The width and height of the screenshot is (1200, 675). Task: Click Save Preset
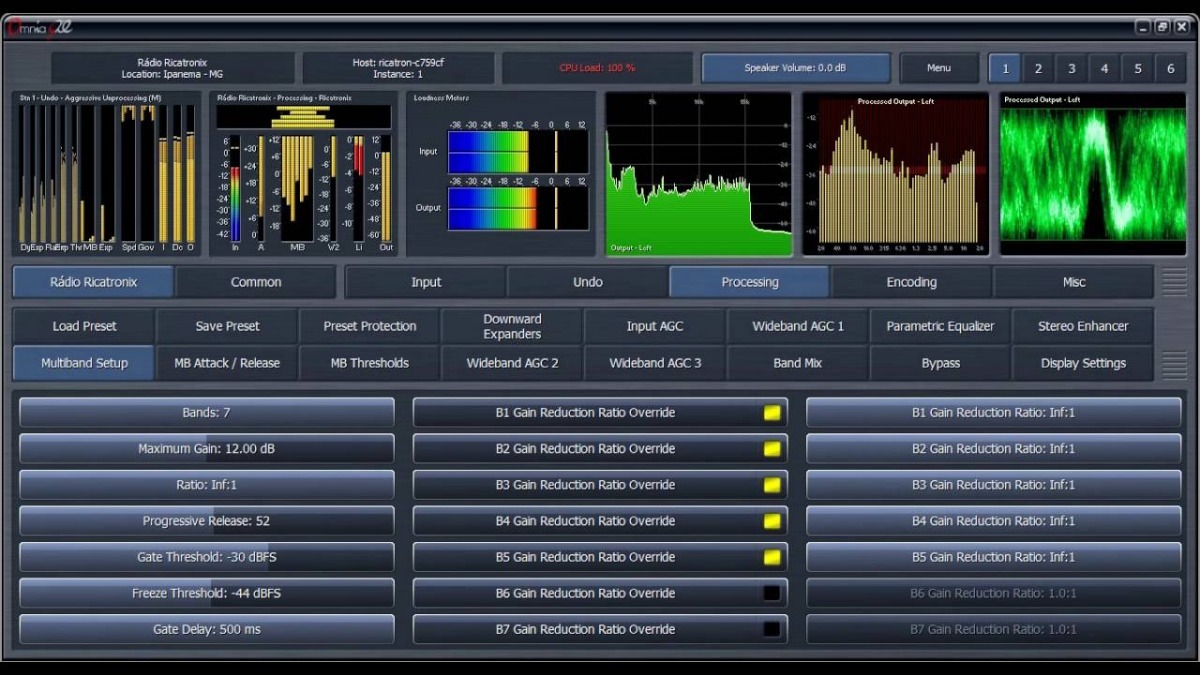(x=228, y=326)
